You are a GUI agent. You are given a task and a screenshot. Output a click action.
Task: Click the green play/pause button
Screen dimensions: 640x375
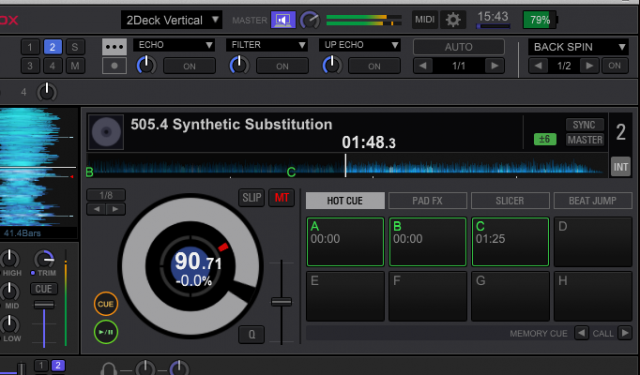pos(106,332)
